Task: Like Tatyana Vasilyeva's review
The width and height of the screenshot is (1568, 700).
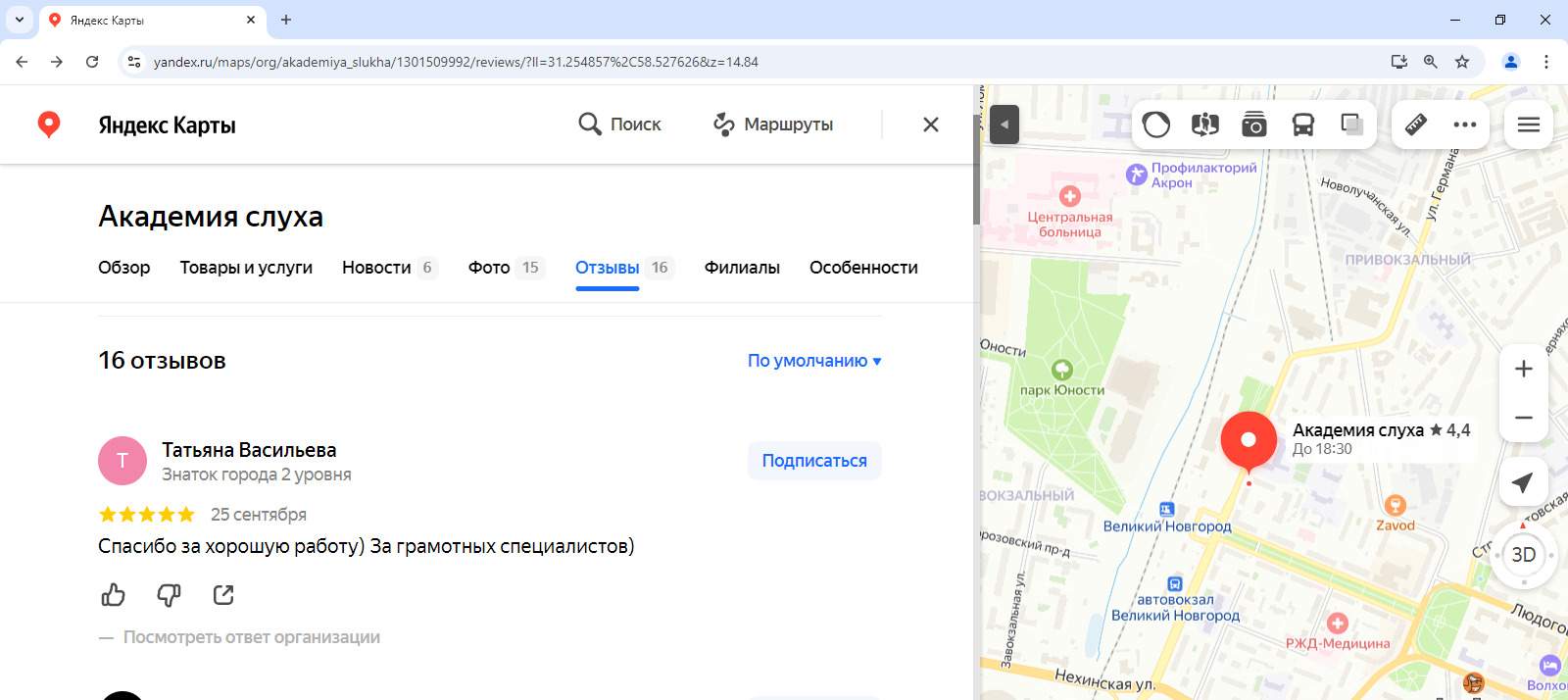Action: point(114,595)
